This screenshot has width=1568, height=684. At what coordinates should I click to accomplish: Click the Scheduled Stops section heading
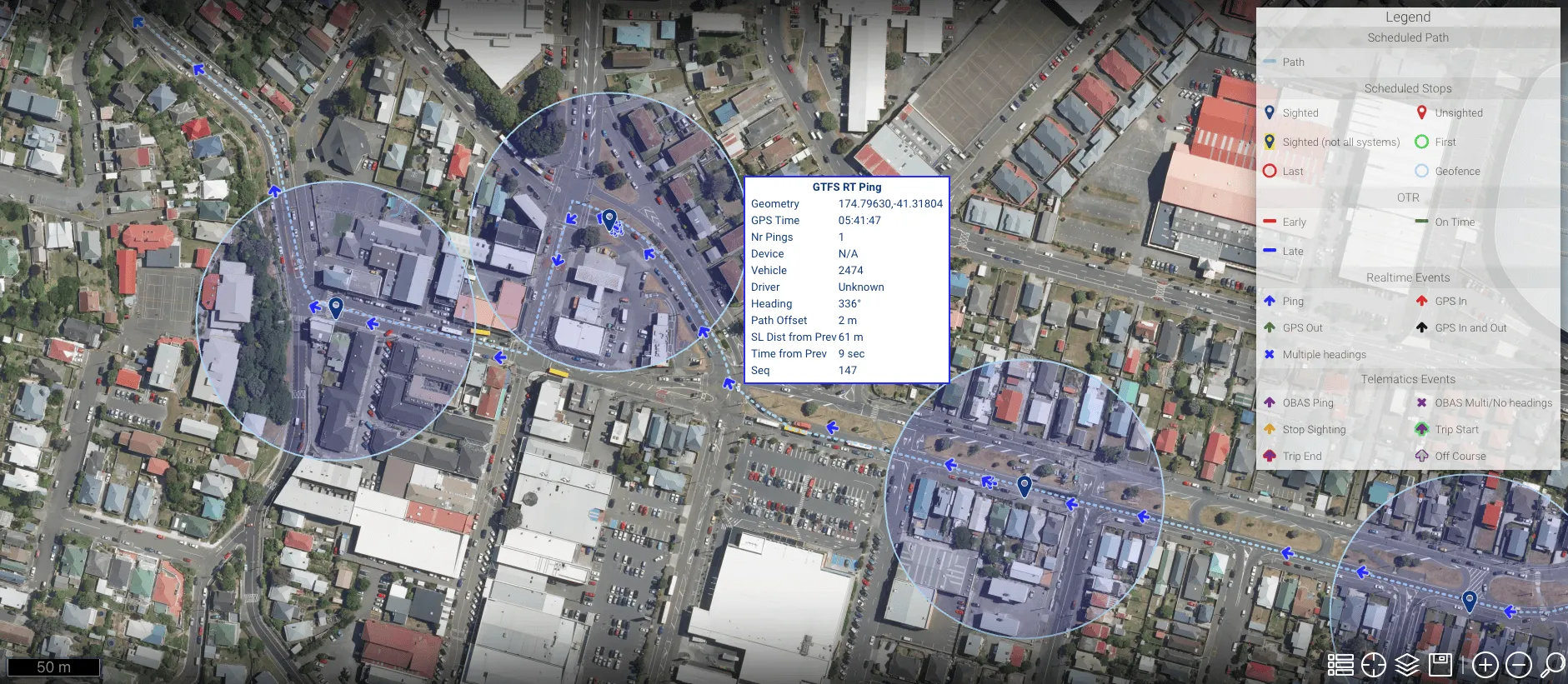point(1408,88)
